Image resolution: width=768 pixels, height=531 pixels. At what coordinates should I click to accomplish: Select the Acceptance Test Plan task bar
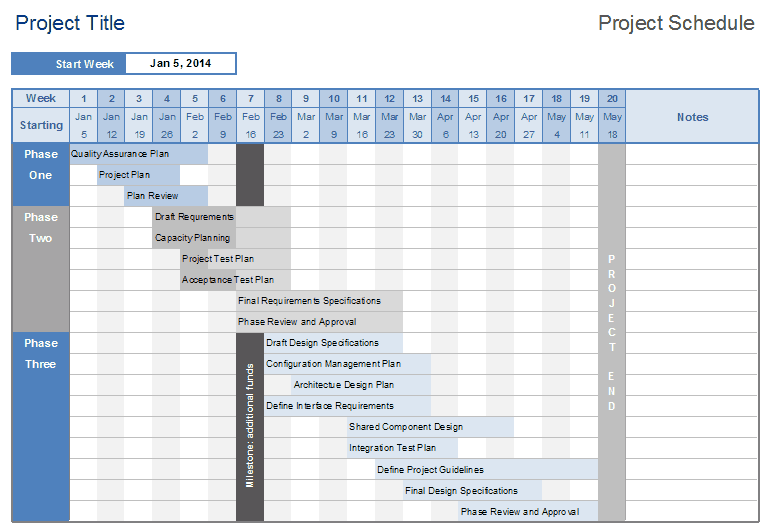coord(236,280)
